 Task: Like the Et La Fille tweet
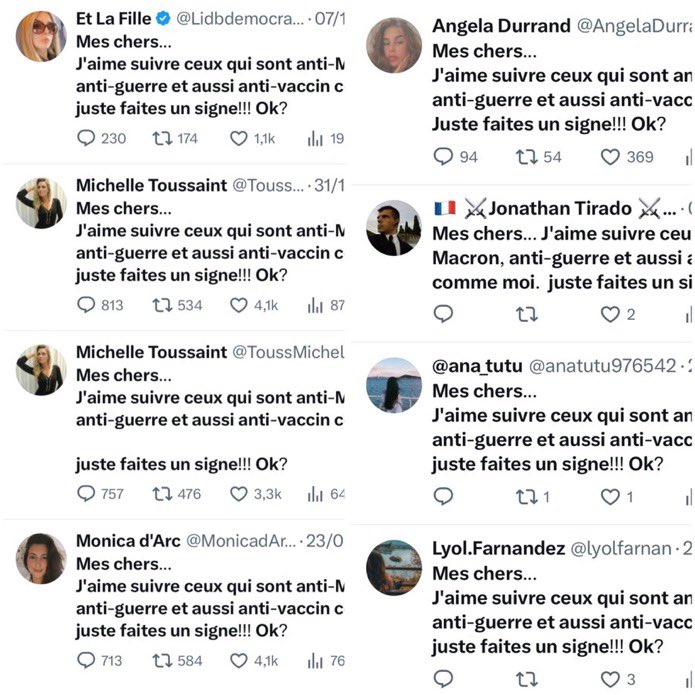[238, 138]
